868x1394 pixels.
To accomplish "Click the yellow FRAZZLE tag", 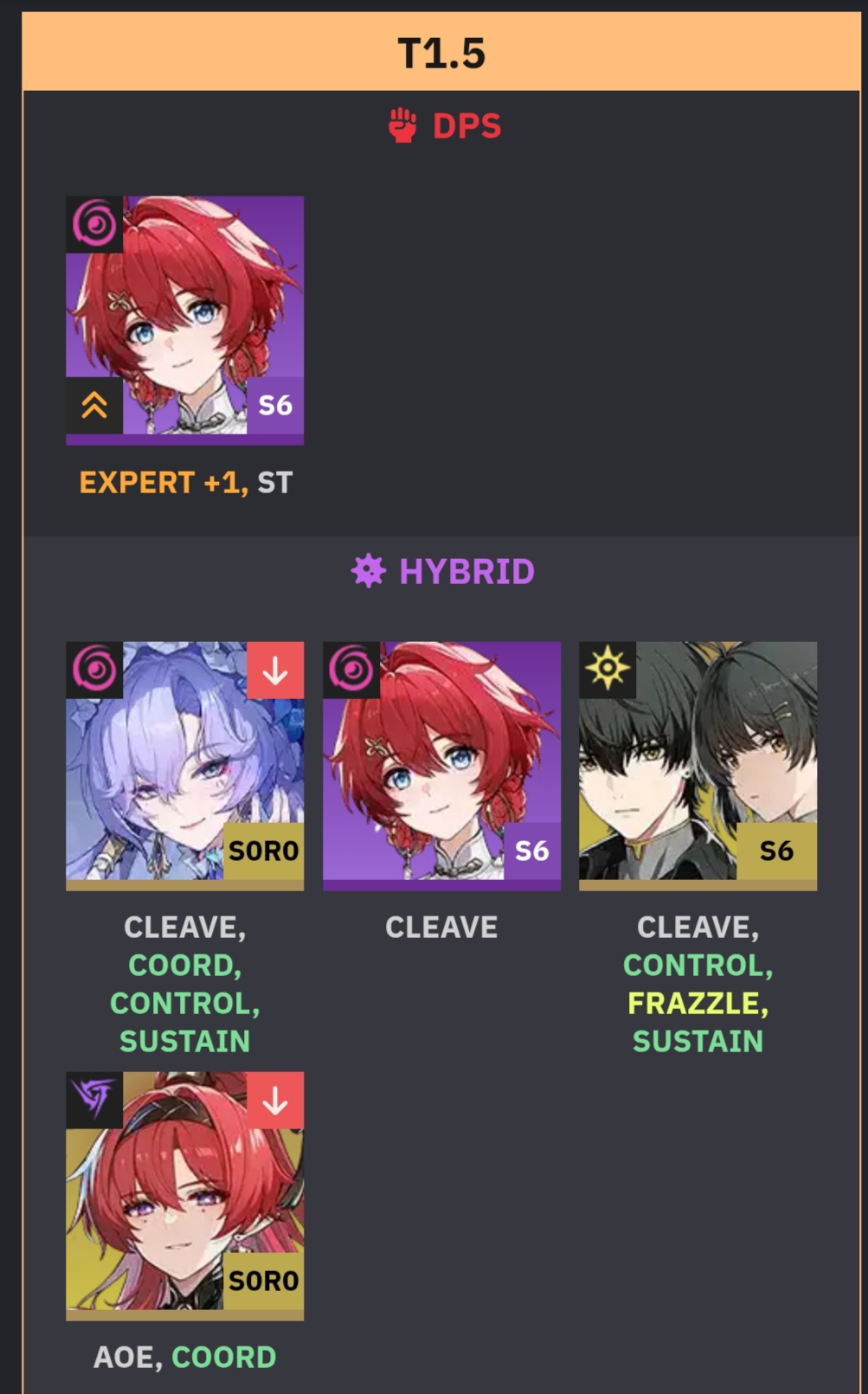I will (x=698, y=1003).
